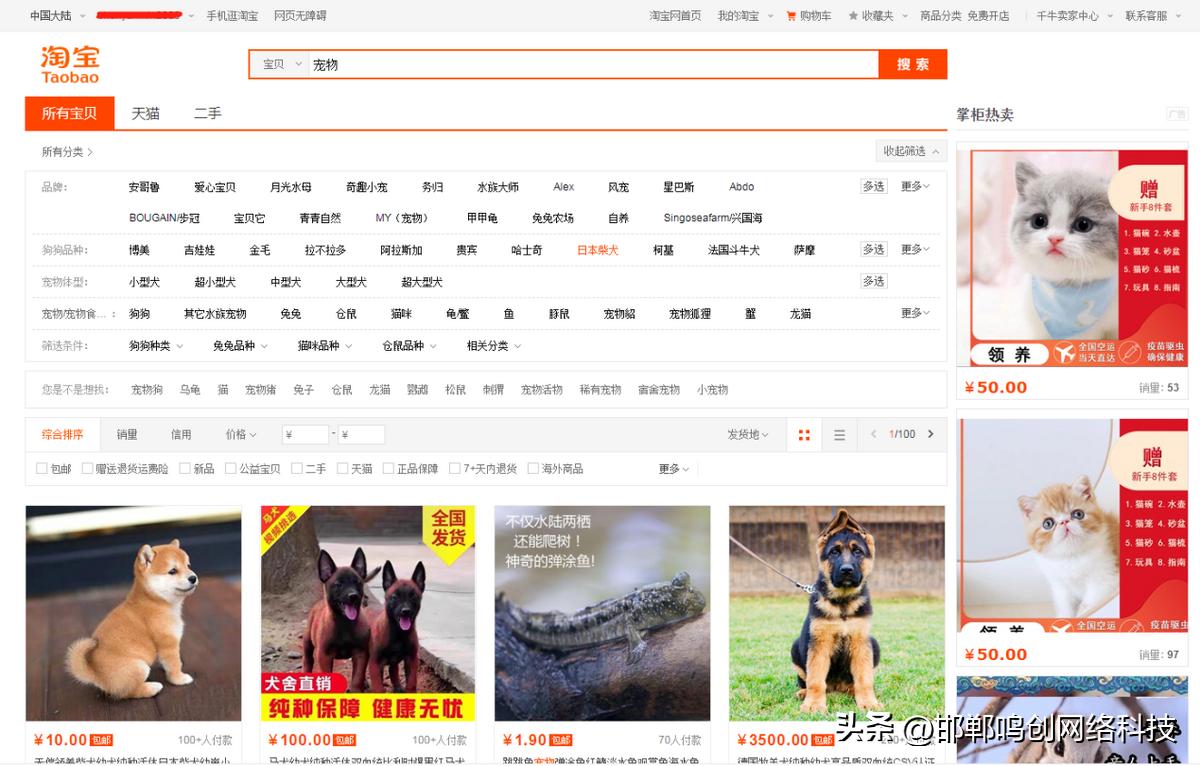
Task: Expand 更多 in the brand row
Action: 915,186
